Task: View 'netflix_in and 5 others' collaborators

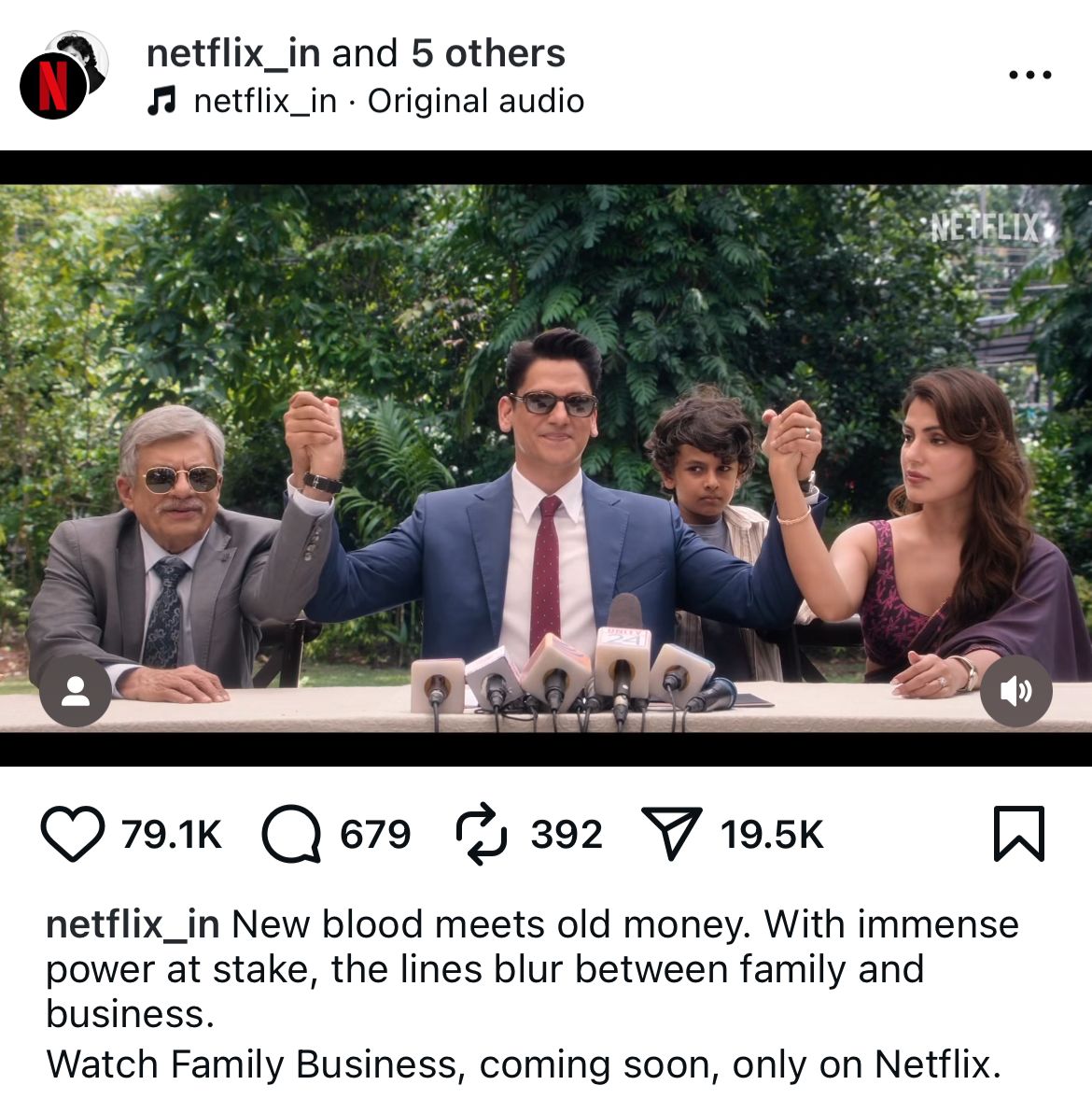Action: [x=356, y=53]
